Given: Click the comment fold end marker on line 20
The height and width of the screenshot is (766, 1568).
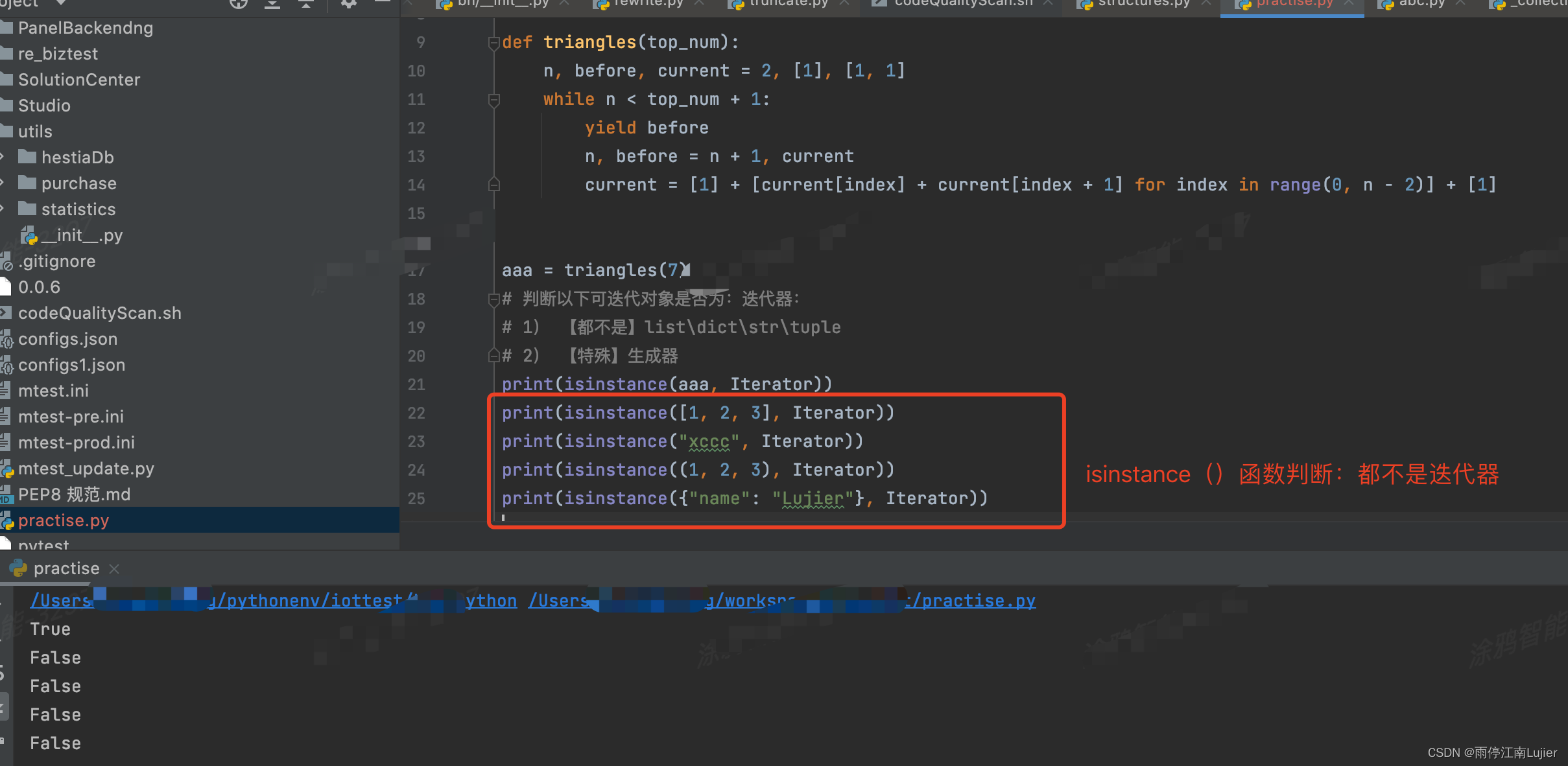Looking at the screenshot, I should coord(493,356).
